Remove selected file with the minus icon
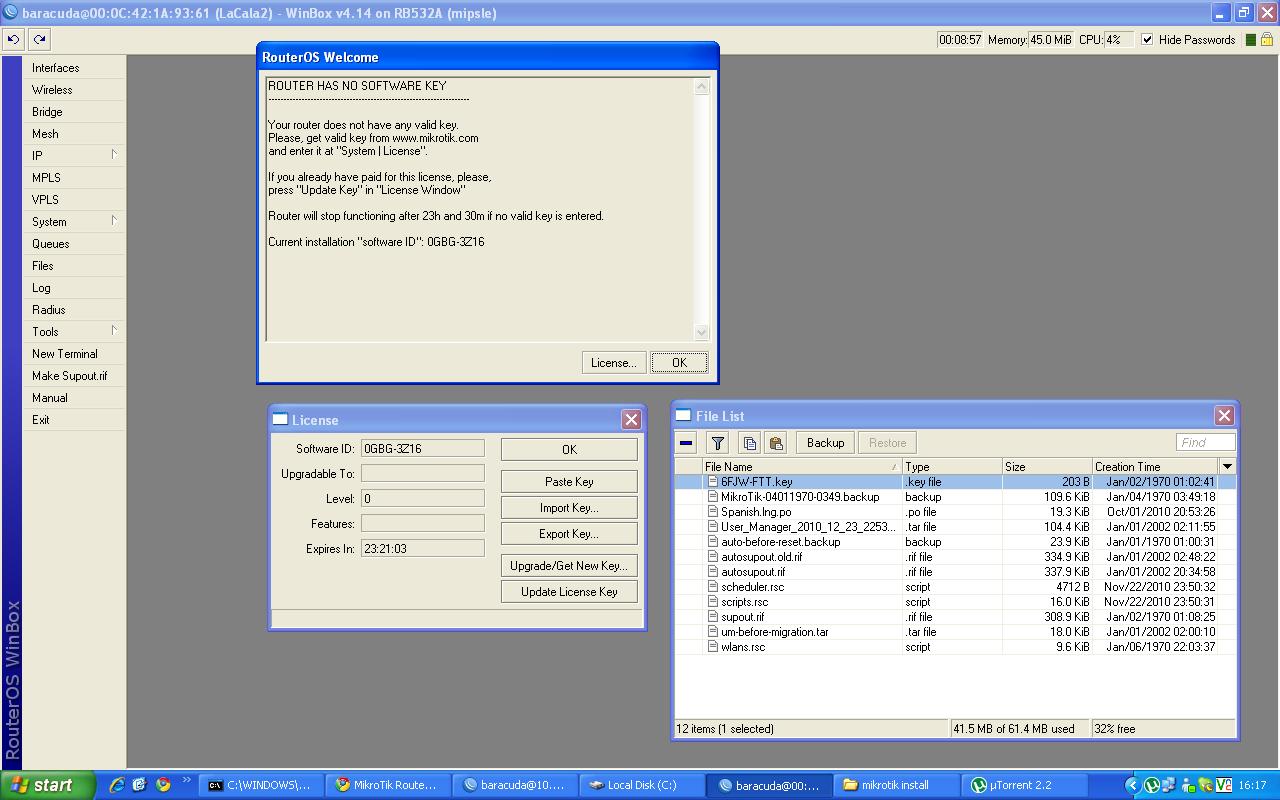This screenshot has height=800, width=1280. tap(686, 443)
